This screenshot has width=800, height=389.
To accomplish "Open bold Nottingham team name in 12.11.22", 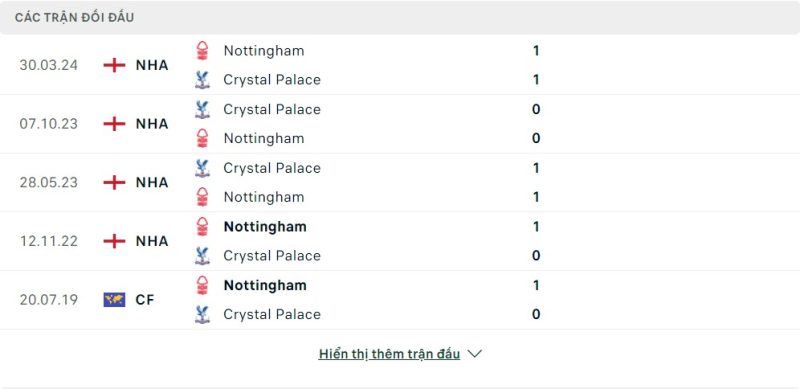I will click(x=265, y=227).
